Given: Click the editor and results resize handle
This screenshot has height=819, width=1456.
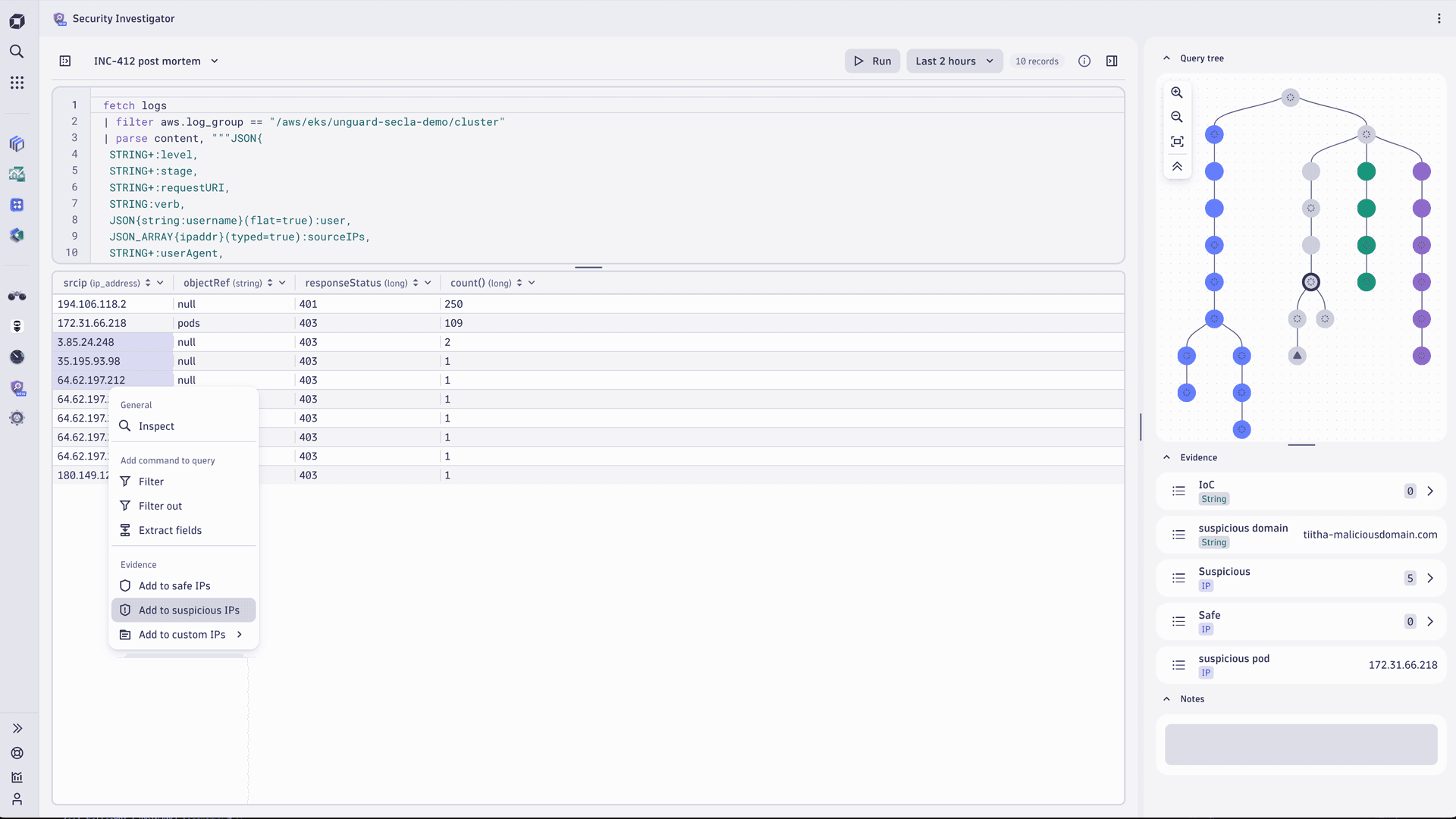Looking at the screenshot, I should (588, 267).
